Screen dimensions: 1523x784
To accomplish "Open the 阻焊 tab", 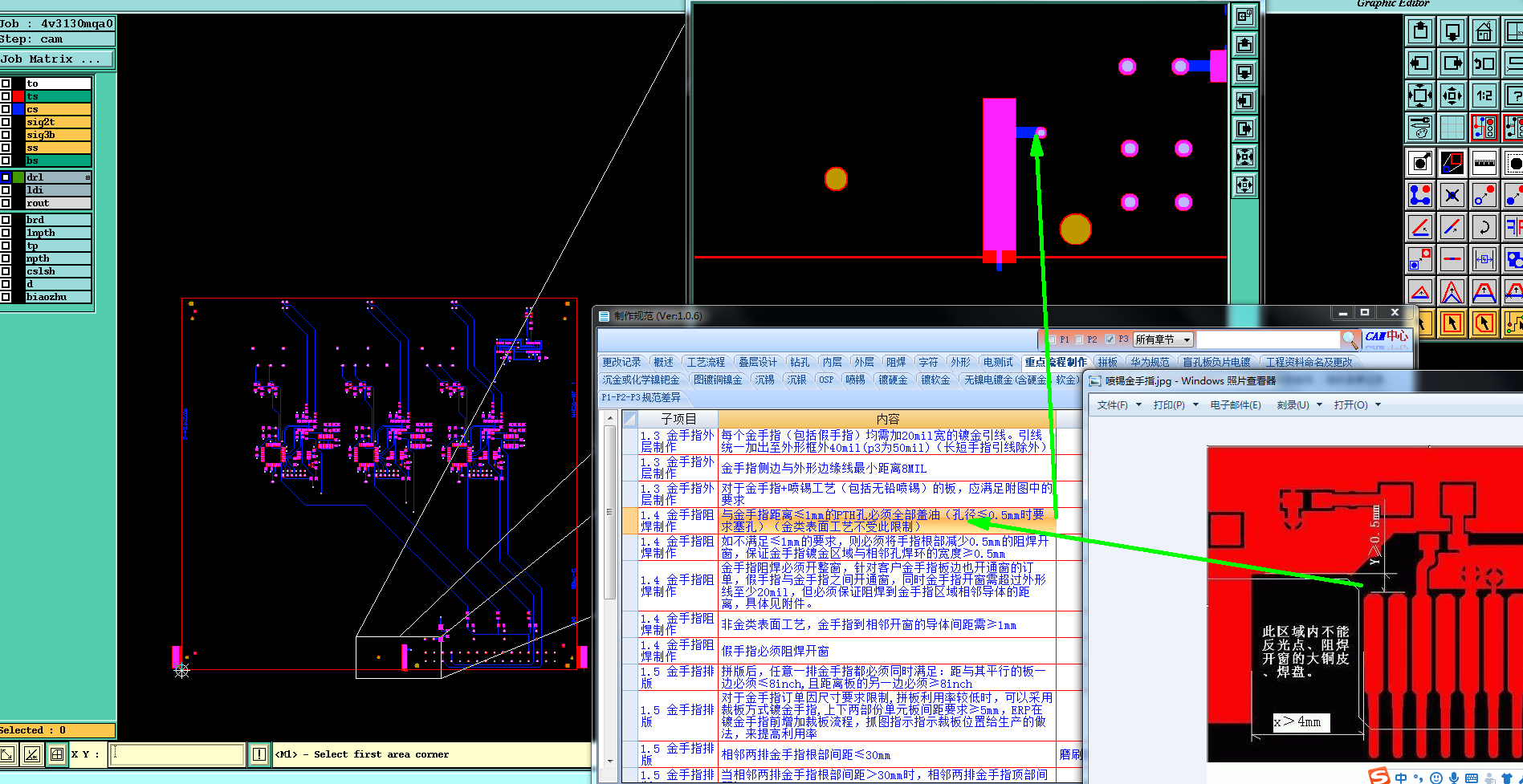I will point(895,363).
